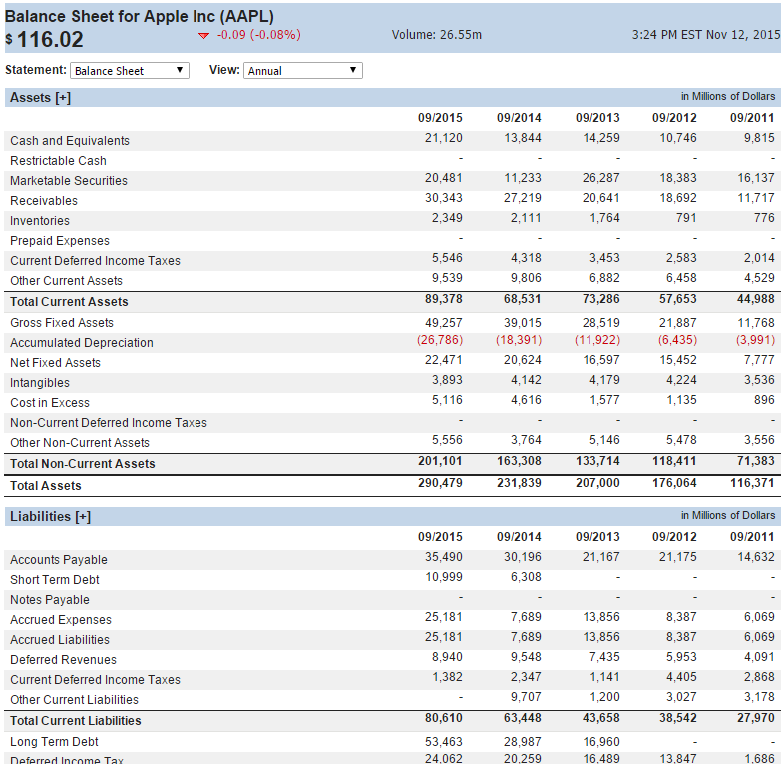This screenshot has height=764, width=782.
Task: Select the Long Term Debt row label
Action: click(54, 742)
